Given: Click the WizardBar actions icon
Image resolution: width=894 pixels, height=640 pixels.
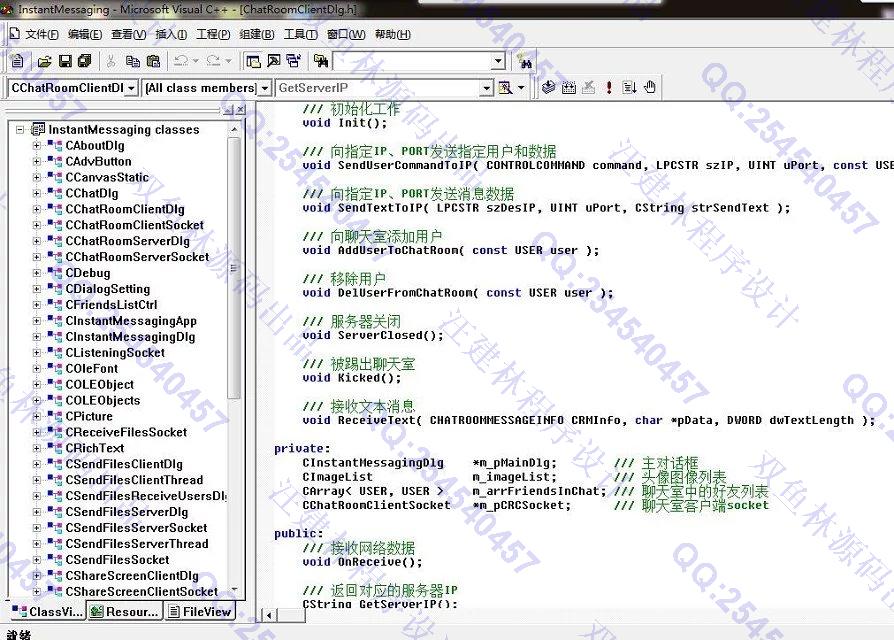Looking at the screenshot, I should (505, 88).
